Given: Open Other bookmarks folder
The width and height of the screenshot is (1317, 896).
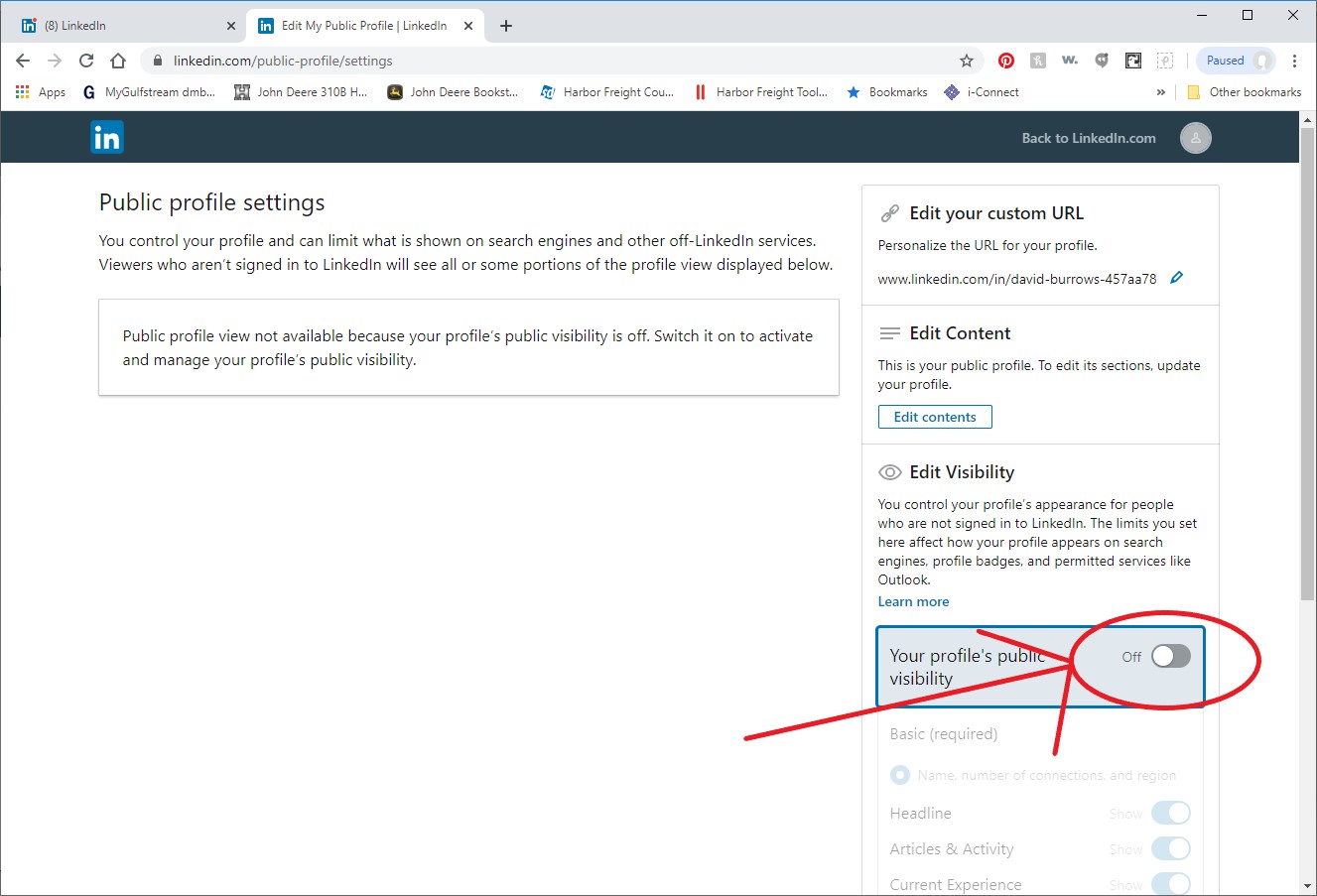Looking at the screenshot, I should 1245,92.
